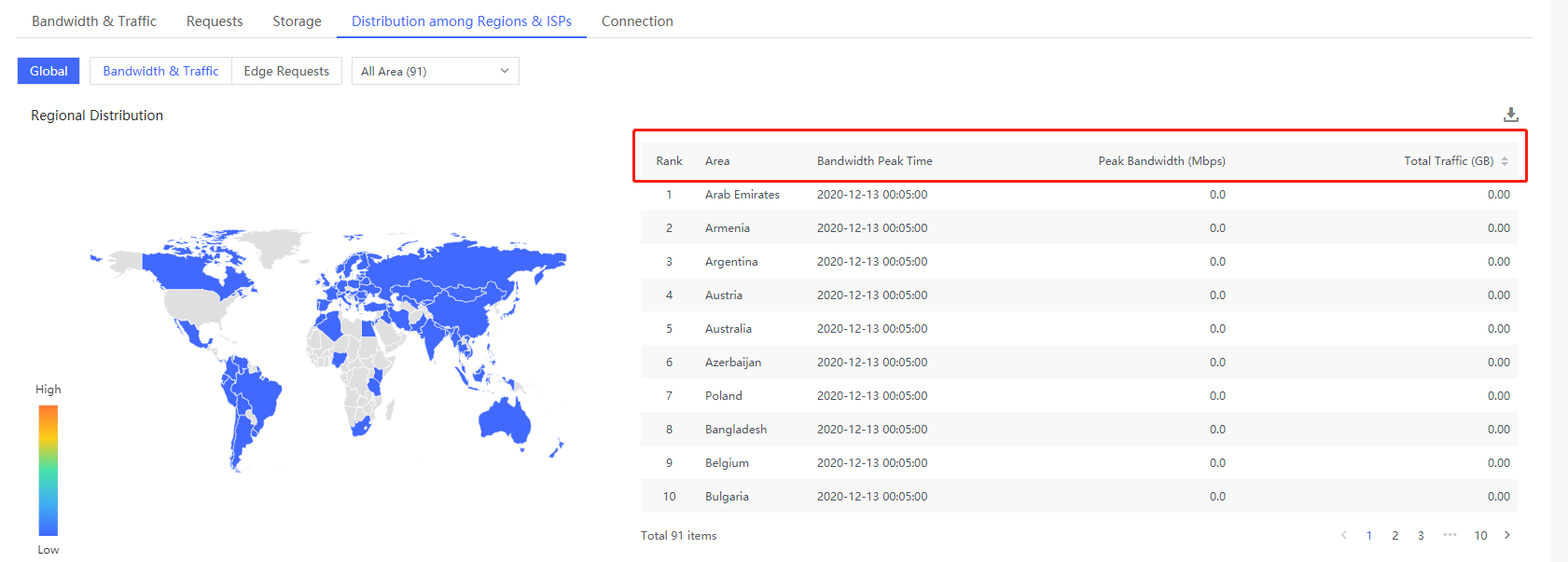1568x562 pixels.
Task: Click Peak Bandwidth (Mbps) column header
Action: coord(1161,161)
